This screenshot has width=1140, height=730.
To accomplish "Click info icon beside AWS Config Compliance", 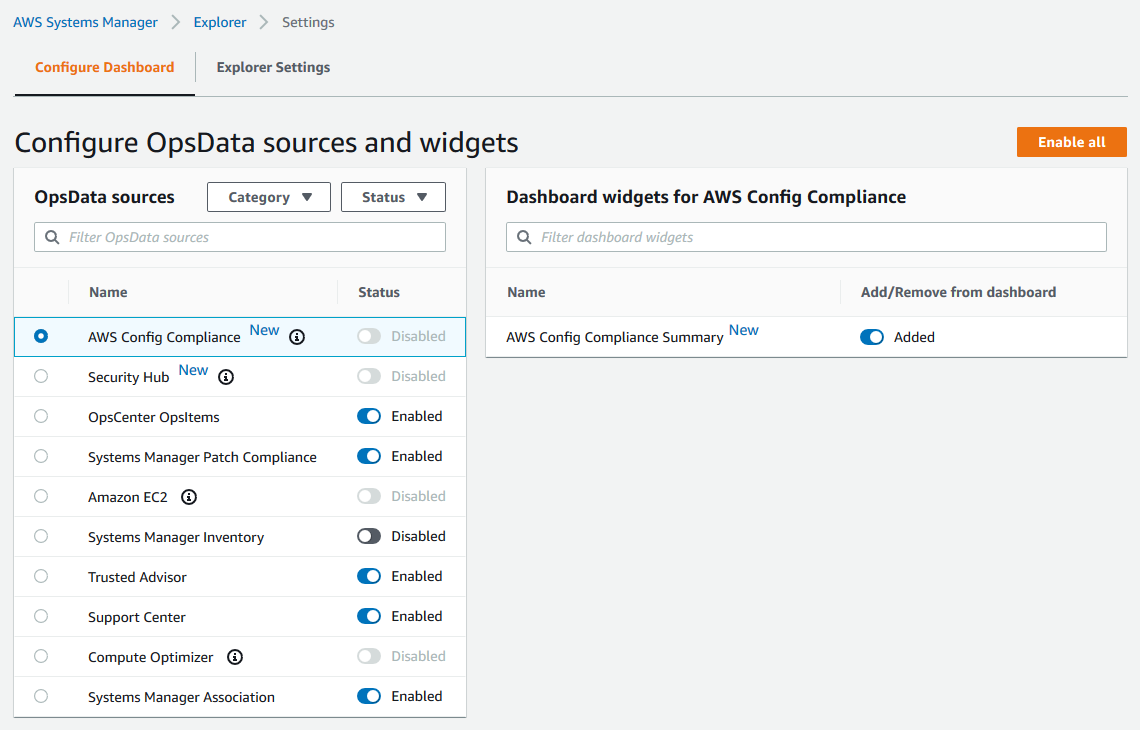I will tap(297, 337).
